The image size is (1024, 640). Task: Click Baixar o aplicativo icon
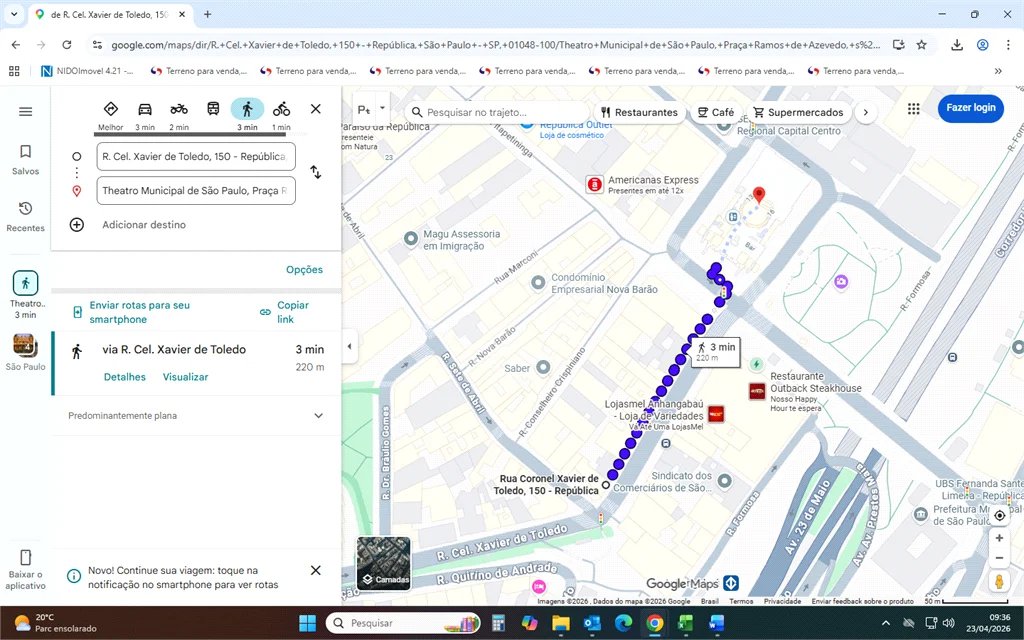pyautogui.click(x=25, y=557)
